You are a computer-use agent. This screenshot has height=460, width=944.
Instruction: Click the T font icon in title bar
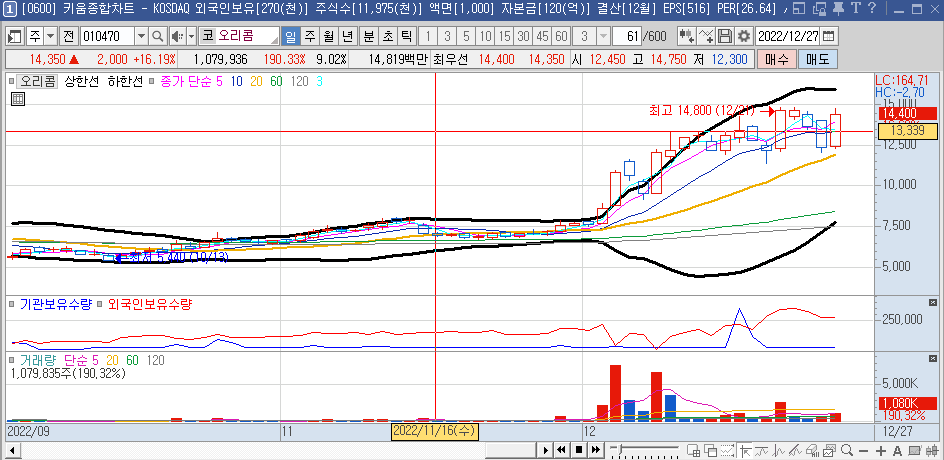tap(856, 8)
